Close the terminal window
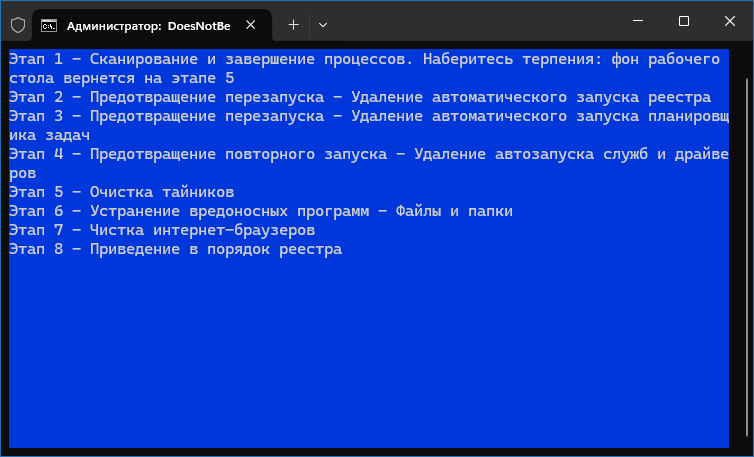The width and height of the screenshot is (754, 457). [x=729, y=22]
